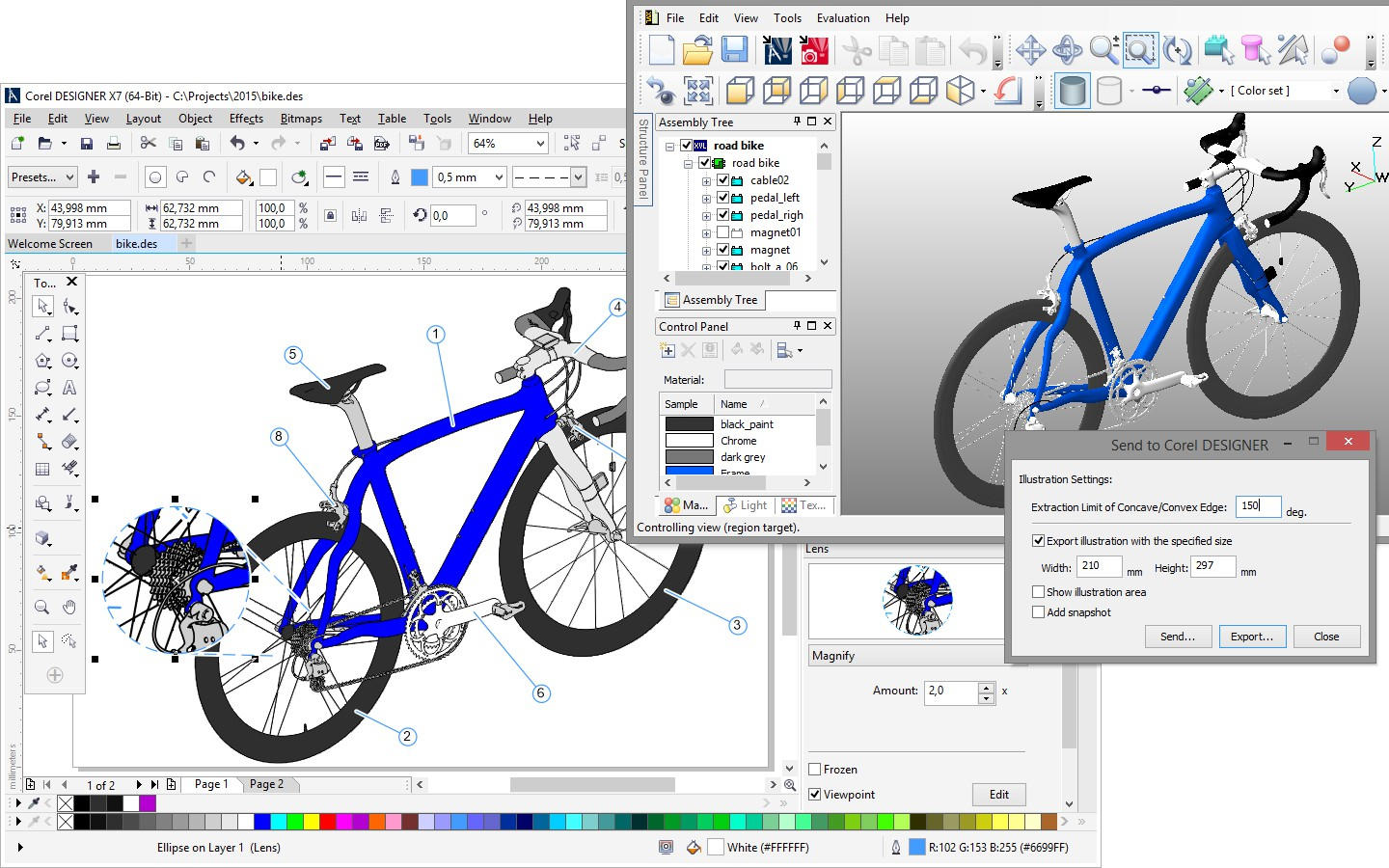
Task: Select the Assembly Tree bottom tab
Action: [712, 300]
